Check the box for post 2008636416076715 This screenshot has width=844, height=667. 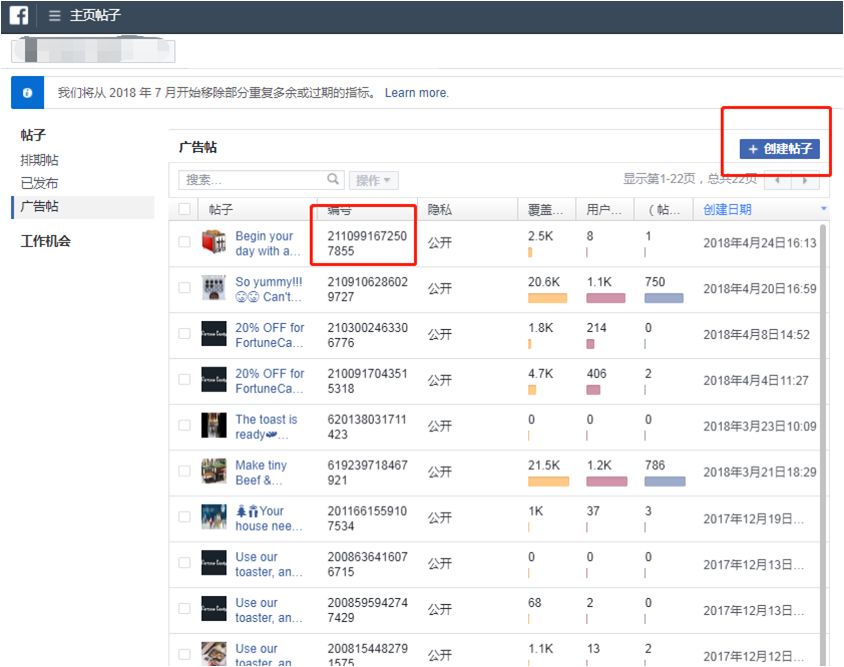(x=184, y=562)
